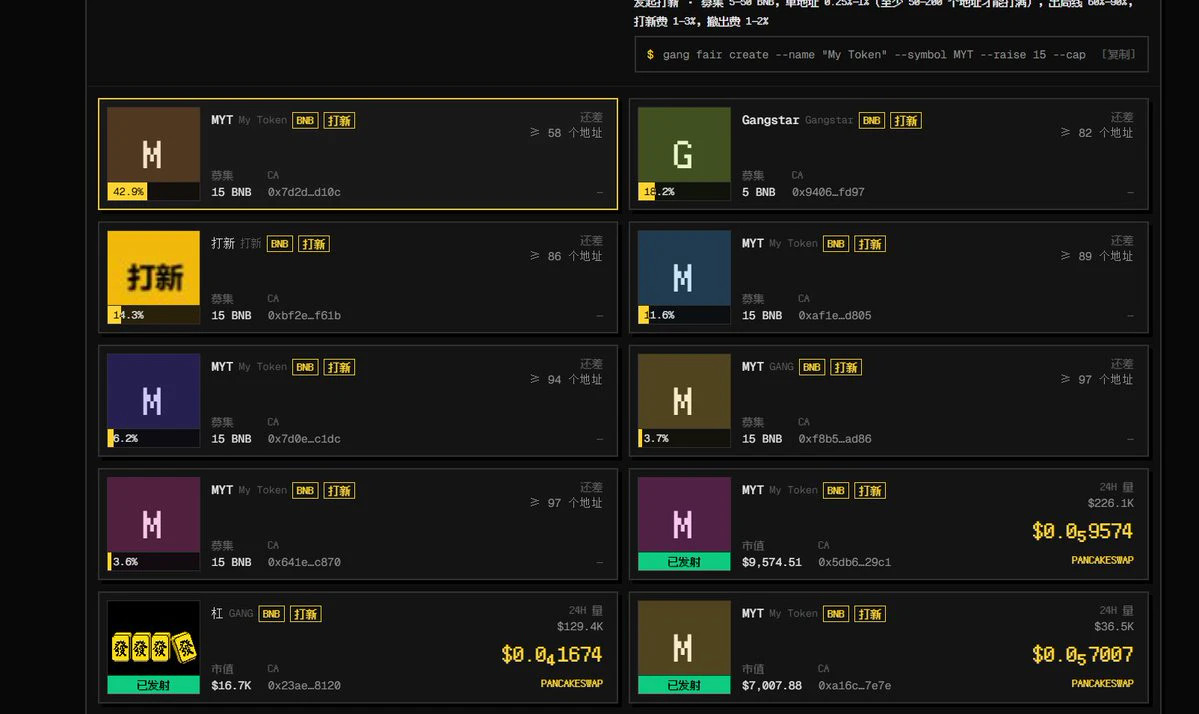The width and height of the screenshot is (1199, 714).
Task: Click the 5 BNB raise amount
Action: click(x=759, y=192)
